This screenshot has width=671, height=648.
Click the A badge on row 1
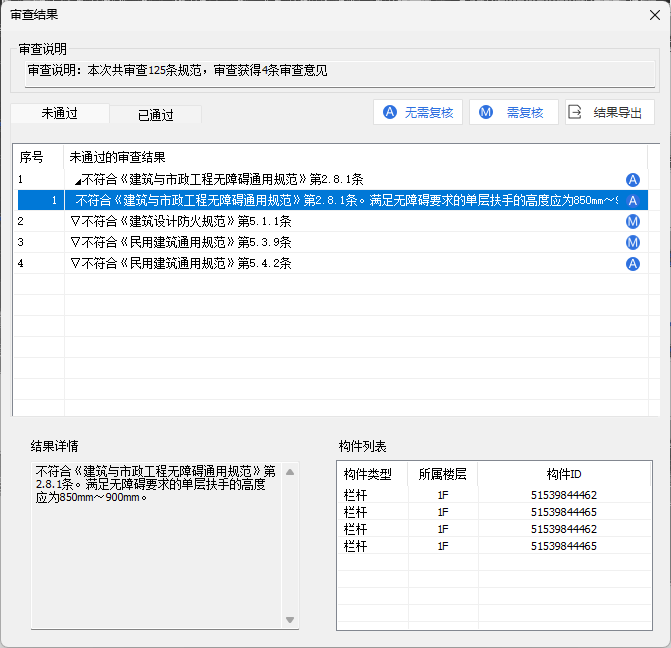tap(632, 180)
